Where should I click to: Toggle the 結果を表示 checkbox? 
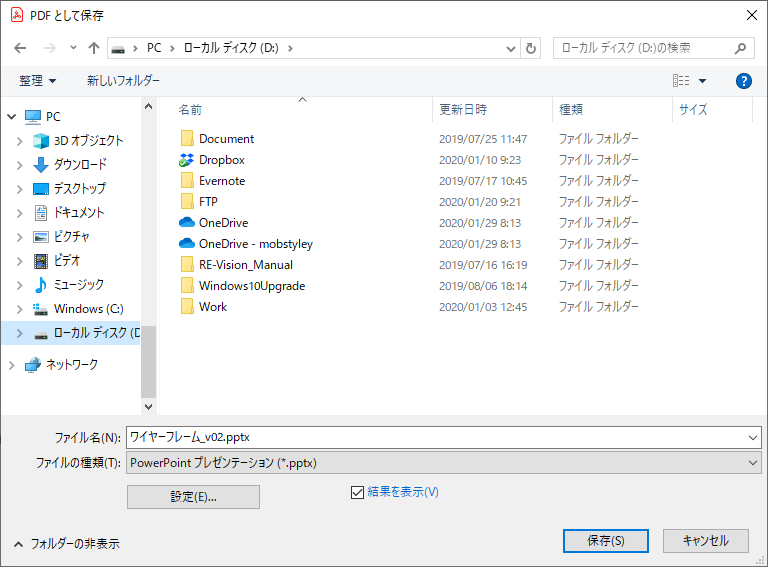coord(357,492)
